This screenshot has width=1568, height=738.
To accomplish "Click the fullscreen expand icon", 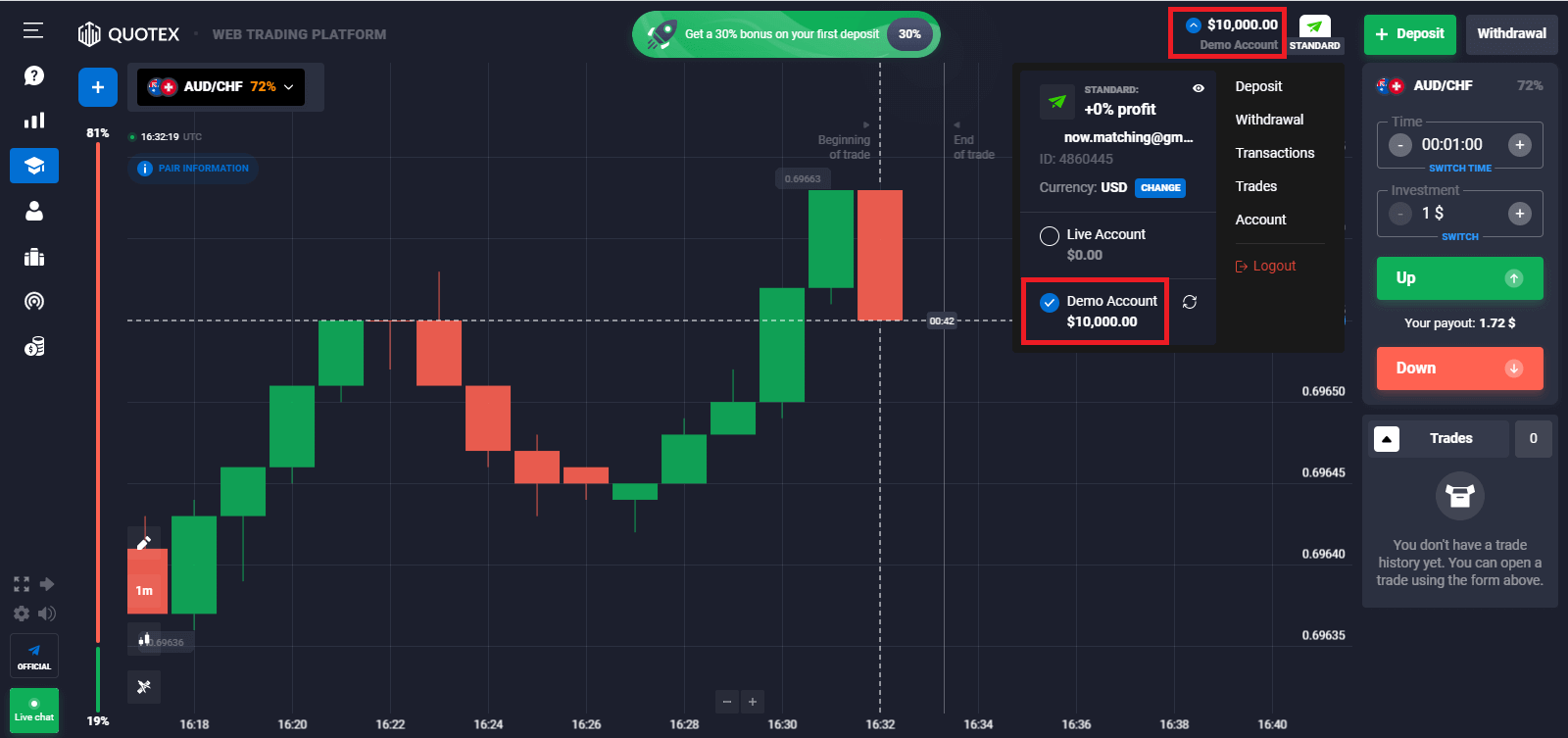I will point(22,584).
